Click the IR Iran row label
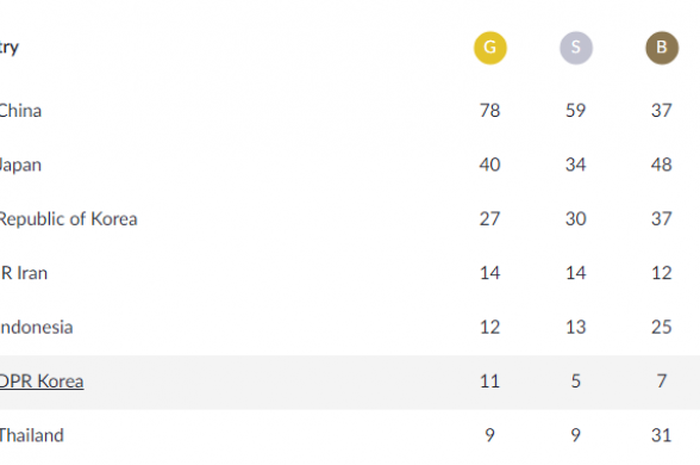 coord(24,273)
